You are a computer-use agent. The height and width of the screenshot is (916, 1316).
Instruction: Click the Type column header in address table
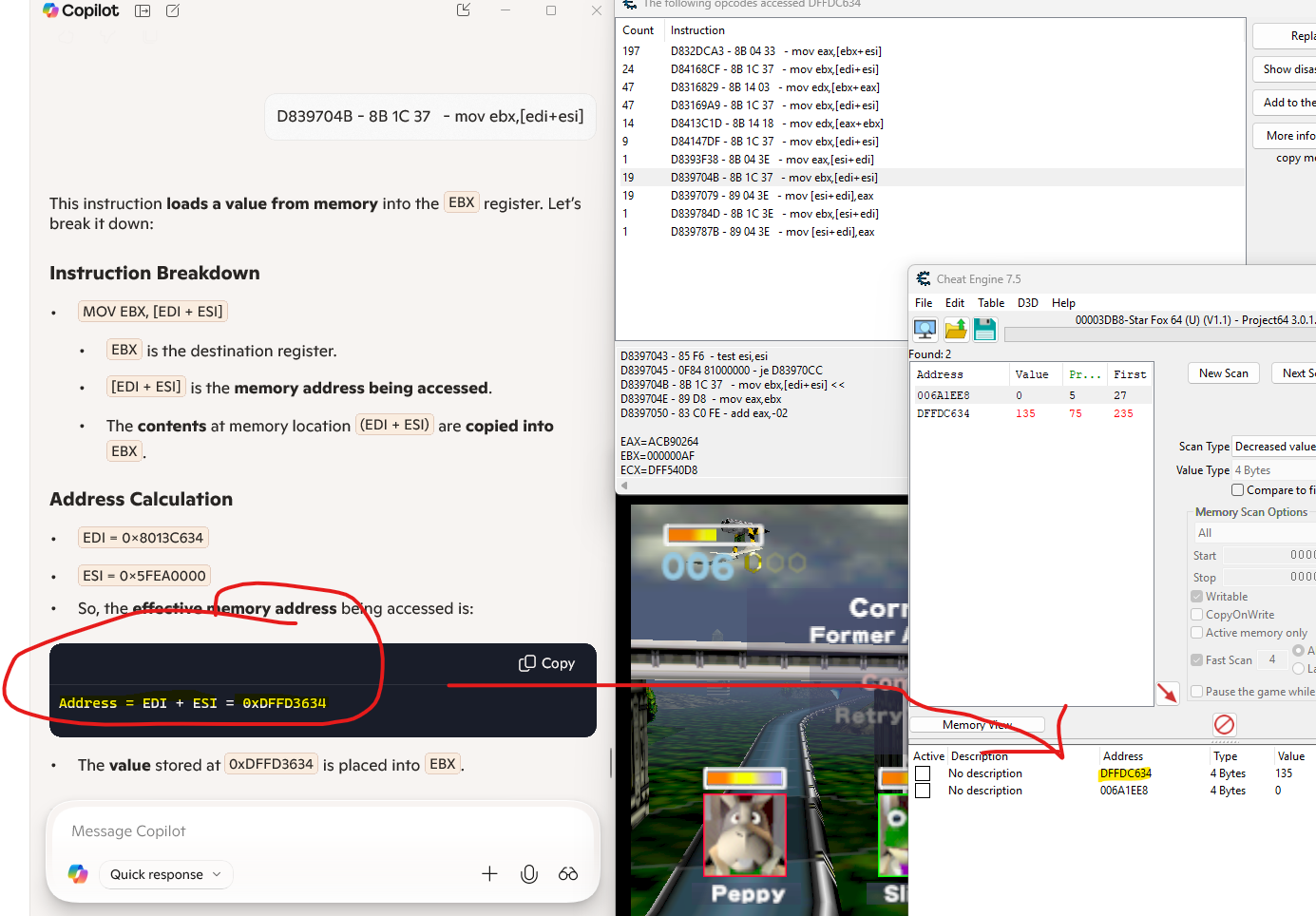click(x=1225, y=756)
